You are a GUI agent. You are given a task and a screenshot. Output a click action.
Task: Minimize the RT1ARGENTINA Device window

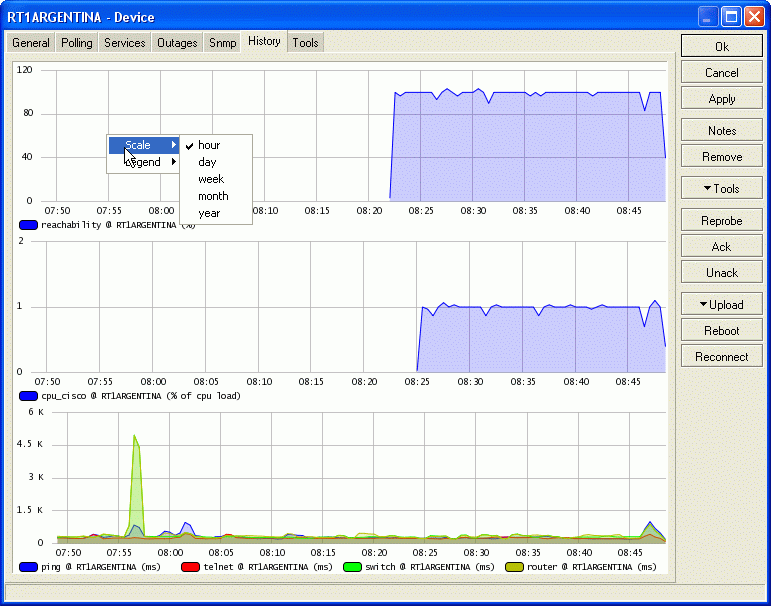click(x=708, y=17)
